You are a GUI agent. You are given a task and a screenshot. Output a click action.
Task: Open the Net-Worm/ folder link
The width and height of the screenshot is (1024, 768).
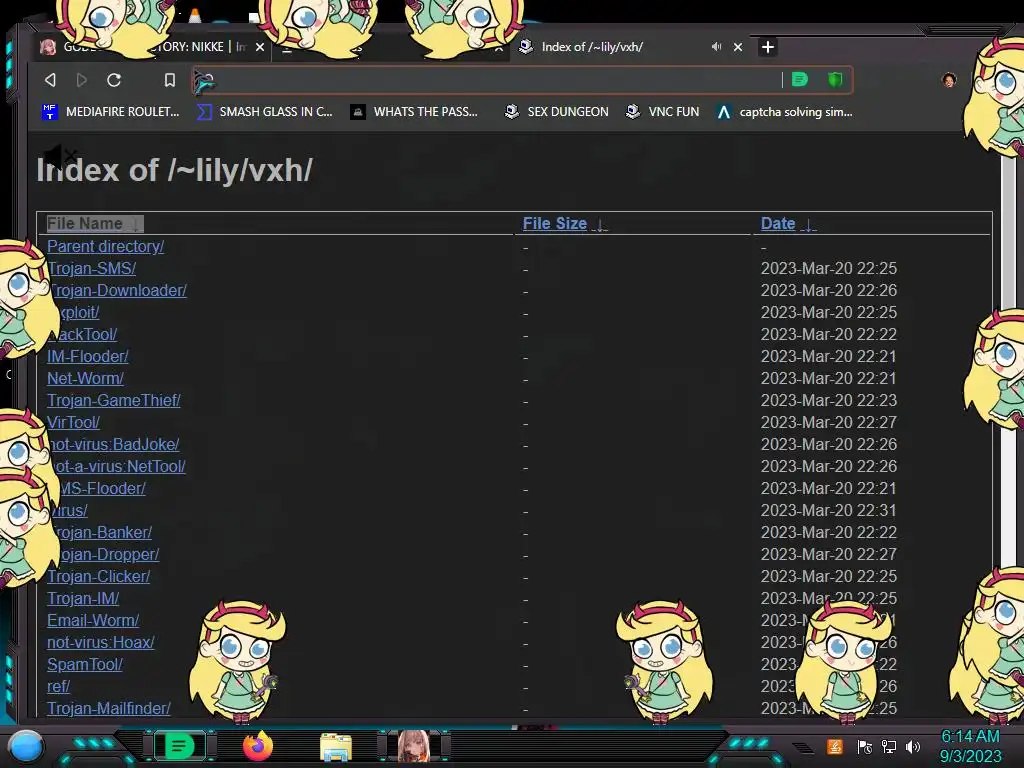pos(85,378)
